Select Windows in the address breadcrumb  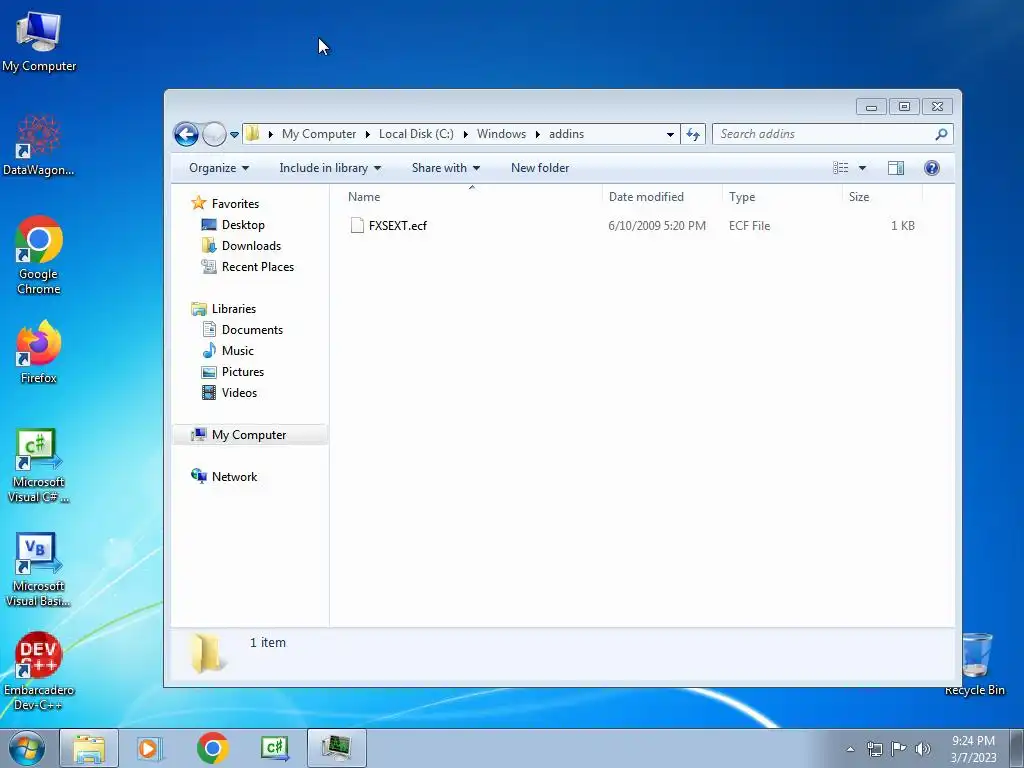[x=501, y=134]
